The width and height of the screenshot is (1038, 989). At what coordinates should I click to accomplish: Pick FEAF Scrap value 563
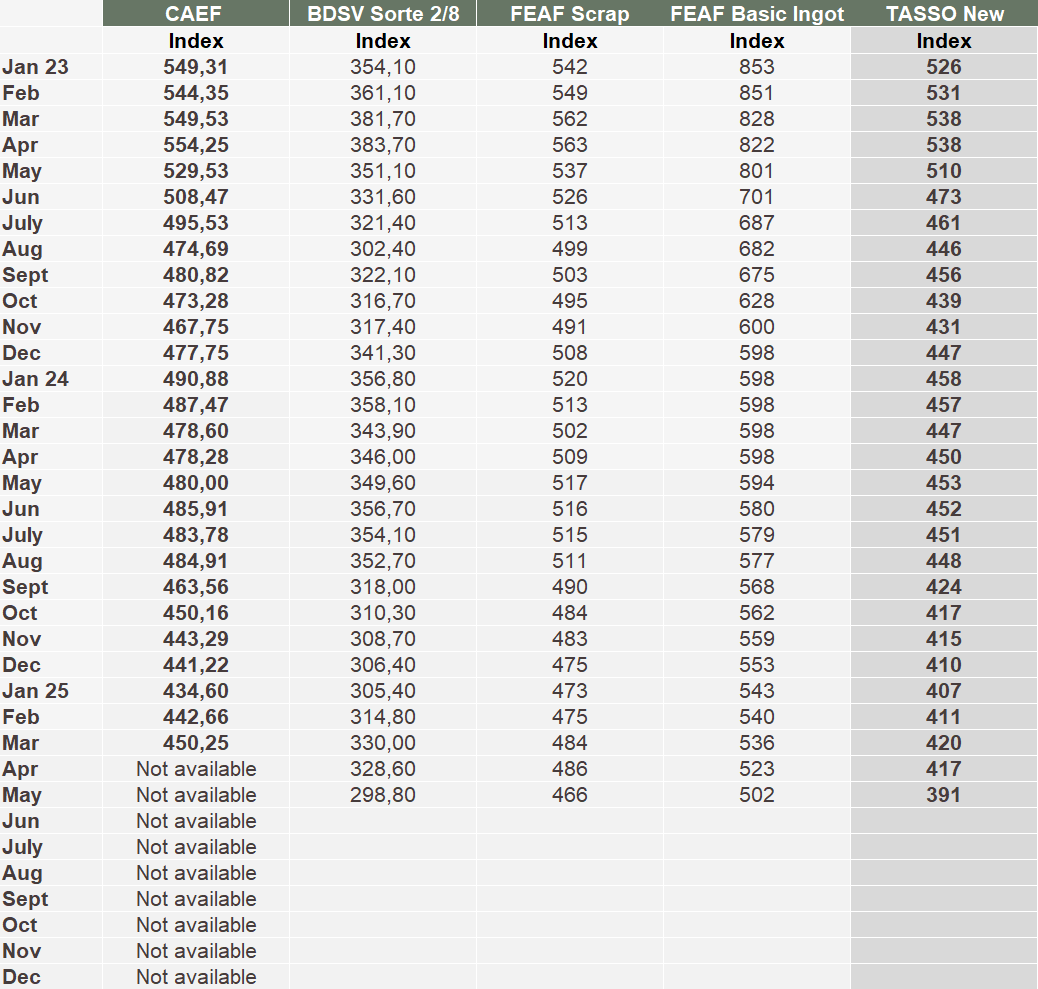tap(570, 145)
